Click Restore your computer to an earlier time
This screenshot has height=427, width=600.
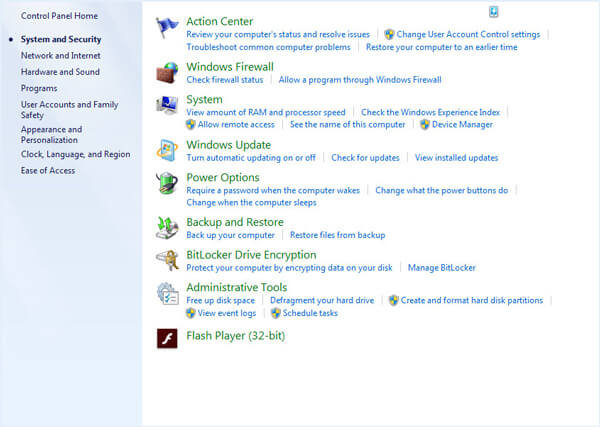pyautogui.click(x=442, y=47)
